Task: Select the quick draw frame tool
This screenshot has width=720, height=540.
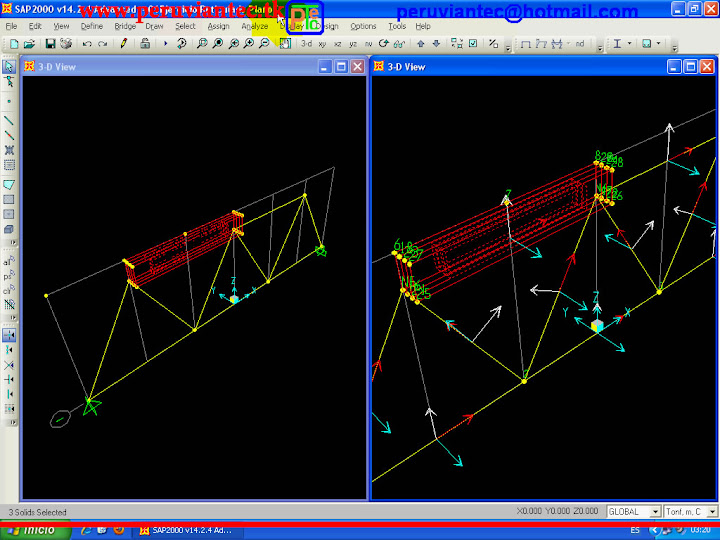Action: coord(9,135)
